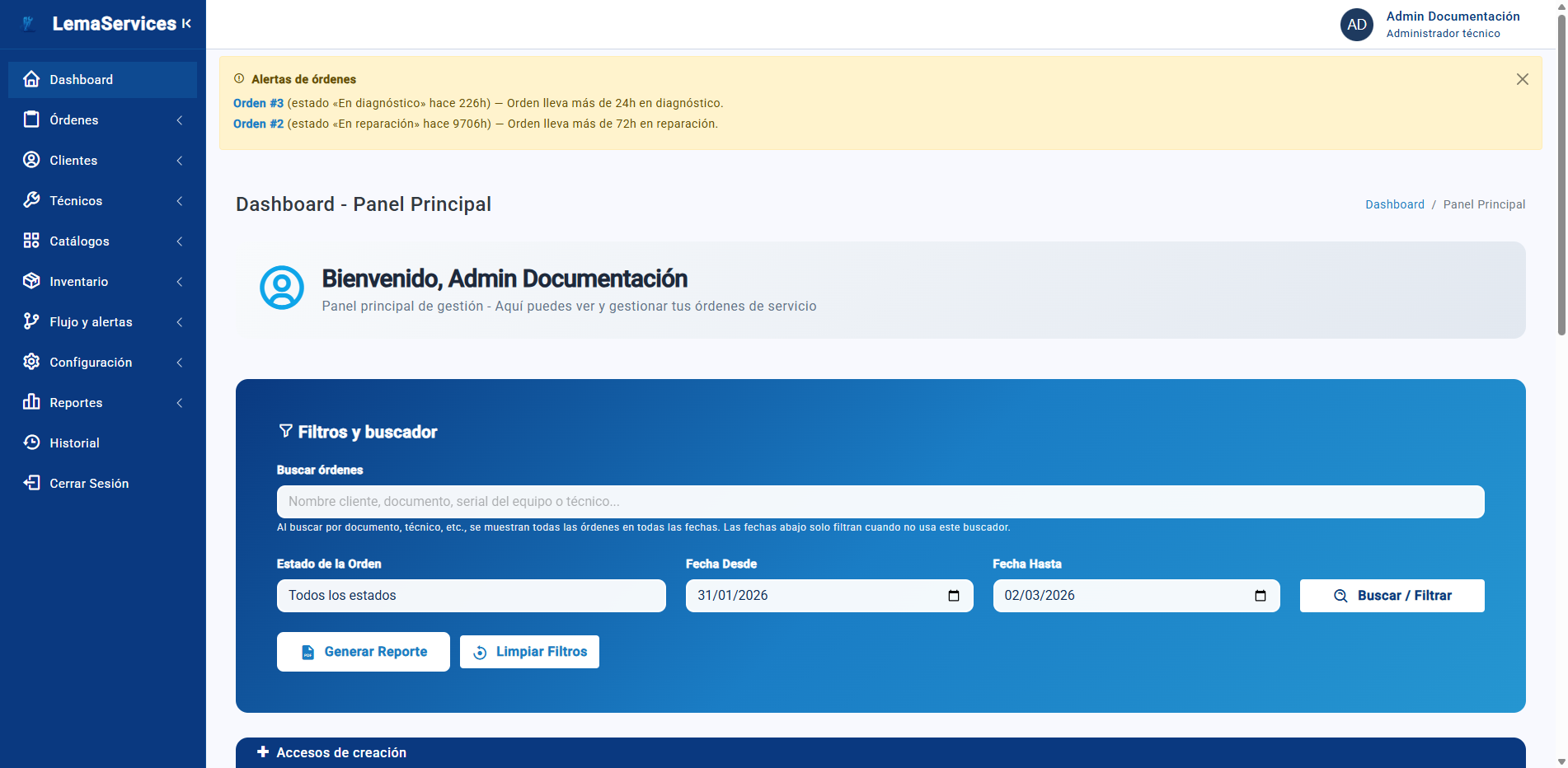Select the Historial clock icon

(31, 443)
